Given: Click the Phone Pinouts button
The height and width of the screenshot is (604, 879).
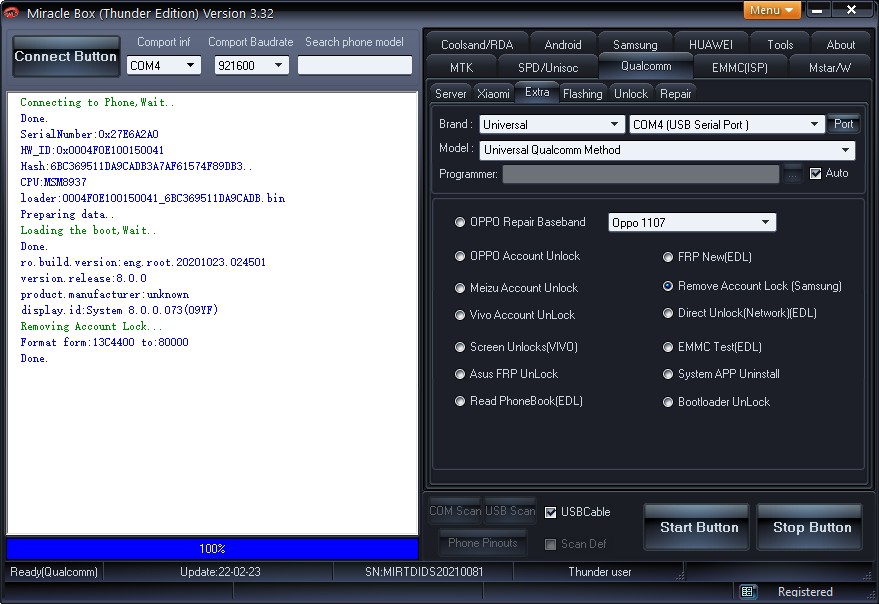Looking at the screenshot, I should [483, 542].
